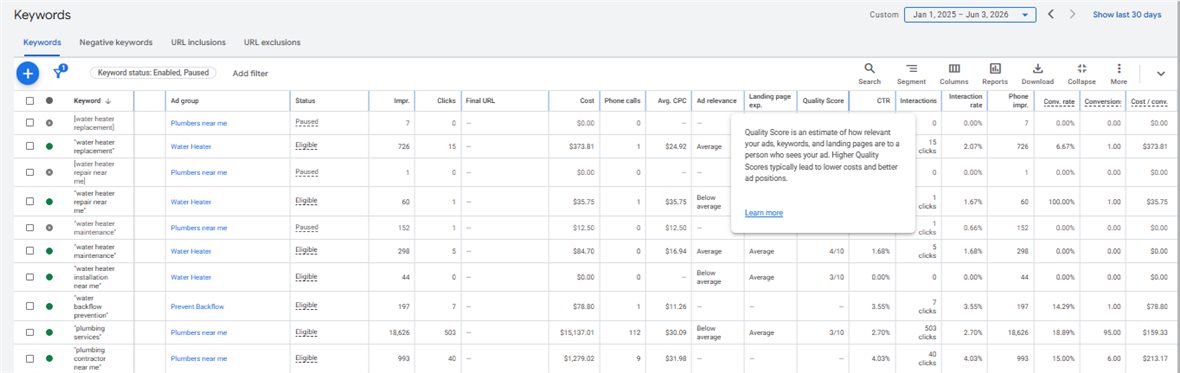Open the filter funnel icon
This screenshot has height=373, width=1180.
(x=59, y=72)
